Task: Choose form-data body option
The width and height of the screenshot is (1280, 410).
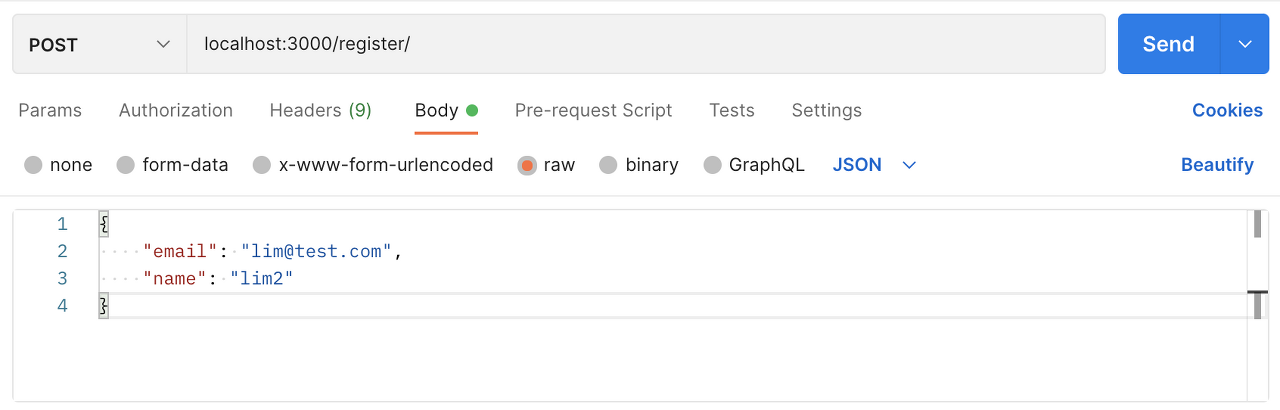Action: pyautogui.click(x=126, y=165)
